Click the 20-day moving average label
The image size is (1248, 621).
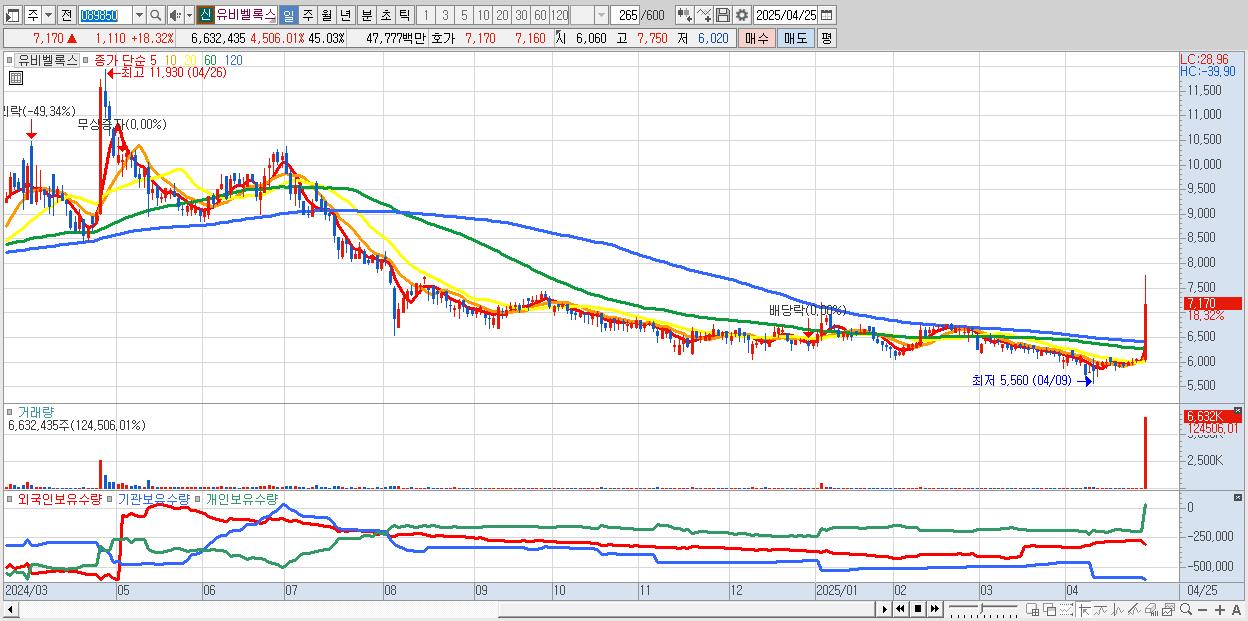[190, 60]
